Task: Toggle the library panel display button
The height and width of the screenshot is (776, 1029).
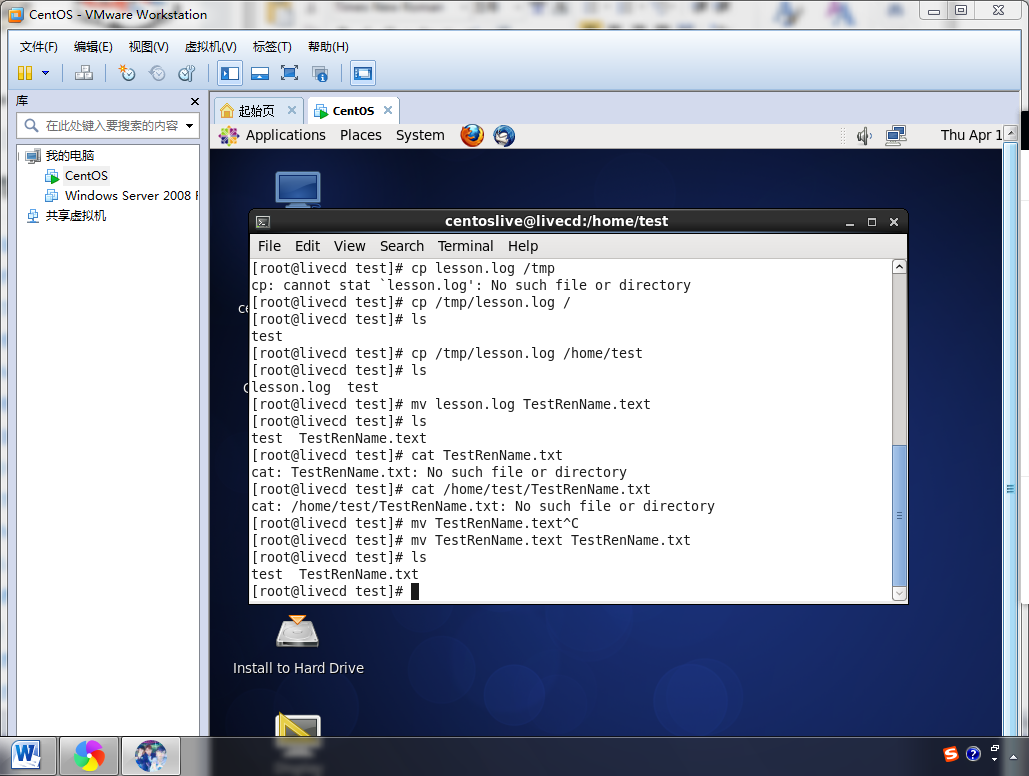Action: pyautogui.click(x=229, y=72)
